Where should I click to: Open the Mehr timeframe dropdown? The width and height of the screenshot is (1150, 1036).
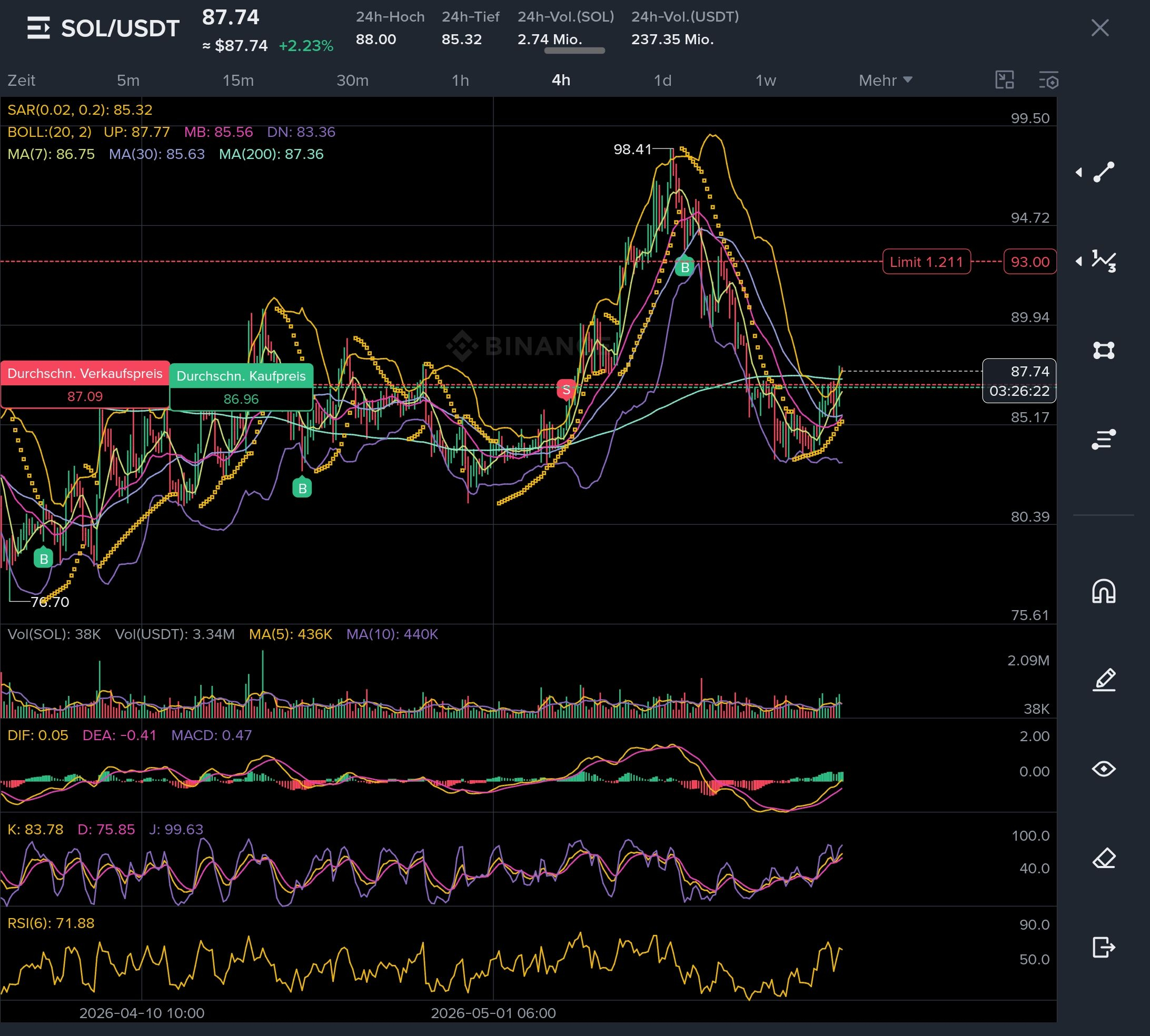click(x=885, y=80)
